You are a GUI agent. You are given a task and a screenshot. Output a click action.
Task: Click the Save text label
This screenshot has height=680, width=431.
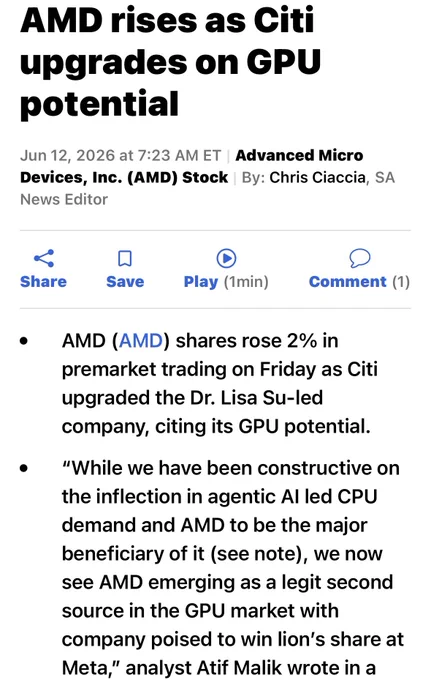(125, 281)
